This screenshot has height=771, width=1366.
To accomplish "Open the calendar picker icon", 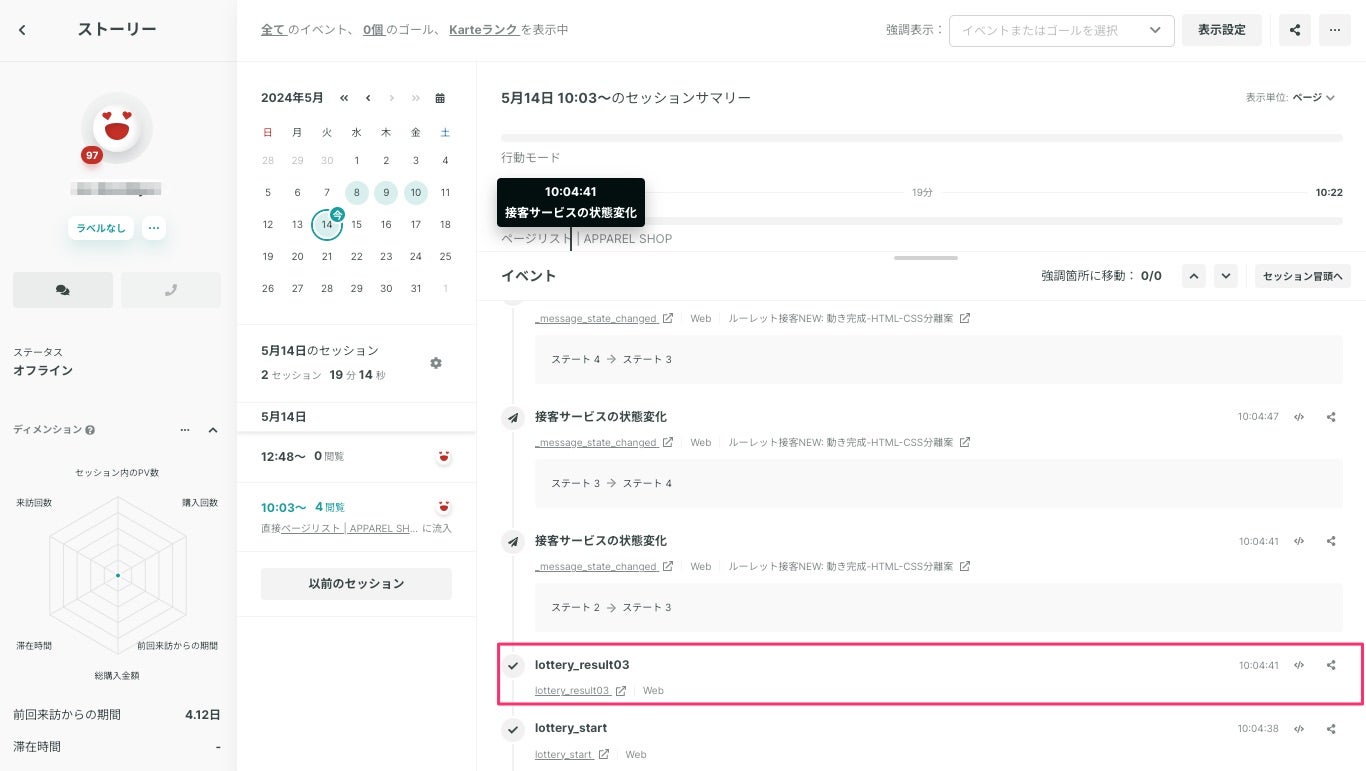I will (x=440, y=98).
